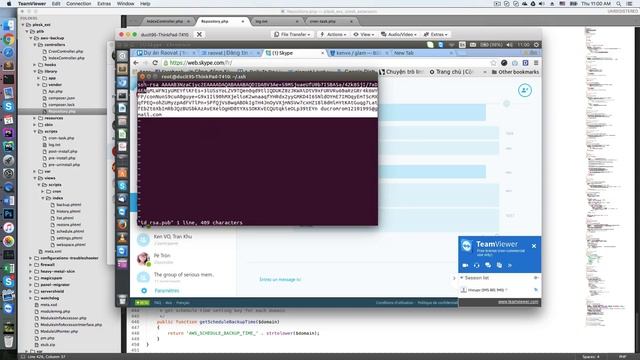
Task: Collapse the Session list section
Action: point(462,278)
